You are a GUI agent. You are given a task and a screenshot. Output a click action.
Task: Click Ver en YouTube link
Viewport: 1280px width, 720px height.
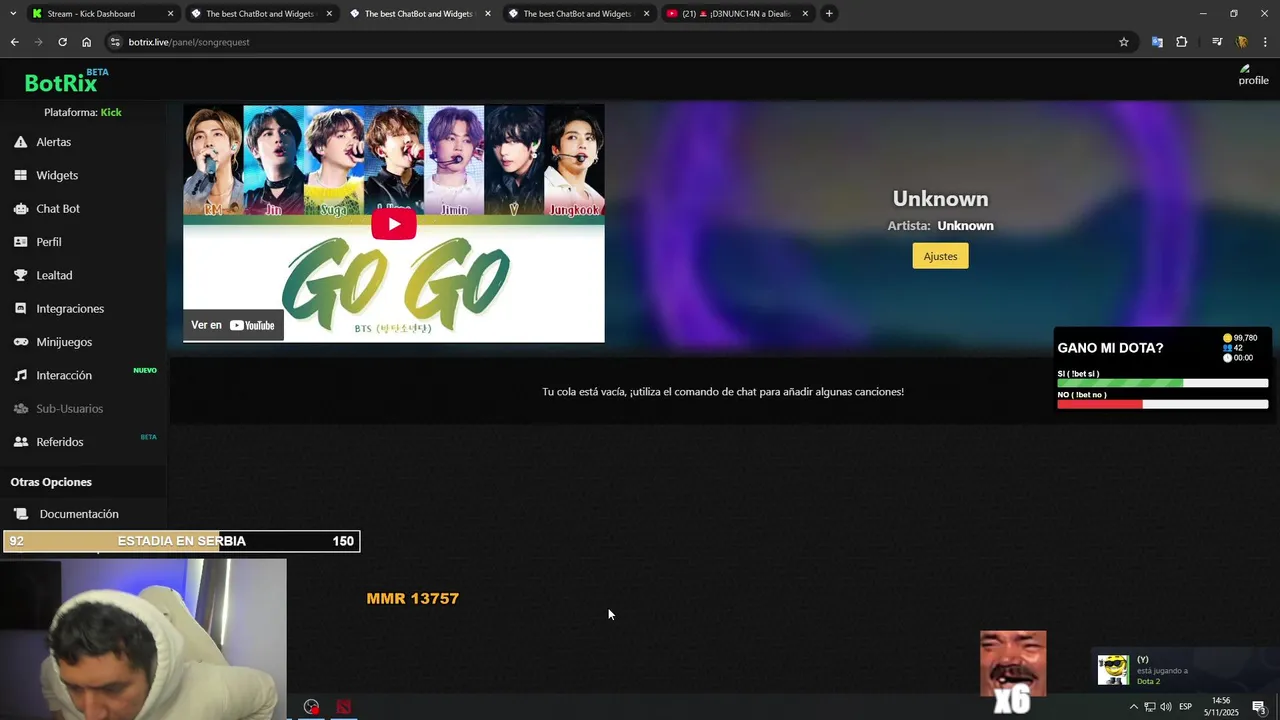tap(233, 325)
